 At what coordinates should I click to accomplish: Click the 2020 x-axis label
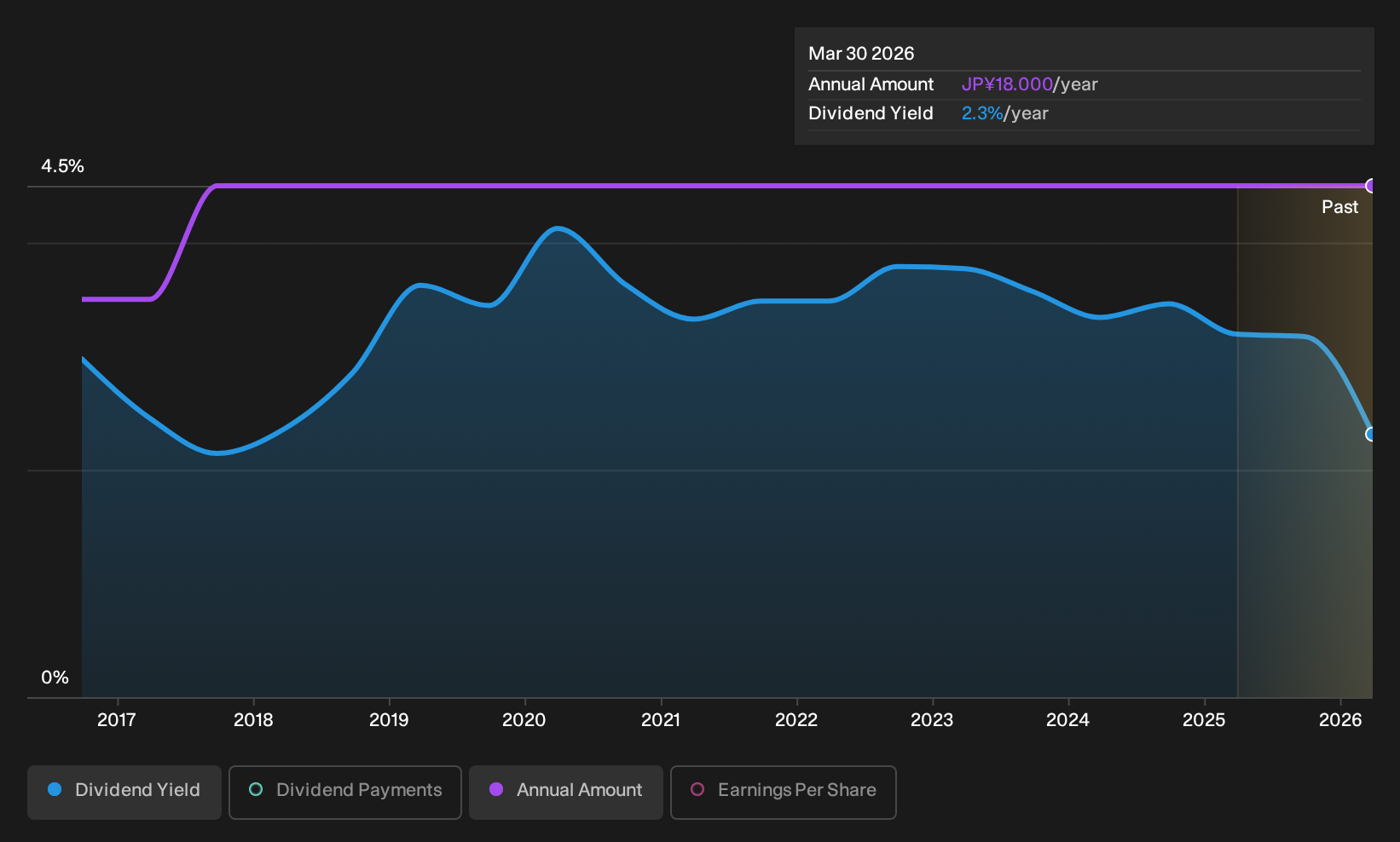(524, 720)
